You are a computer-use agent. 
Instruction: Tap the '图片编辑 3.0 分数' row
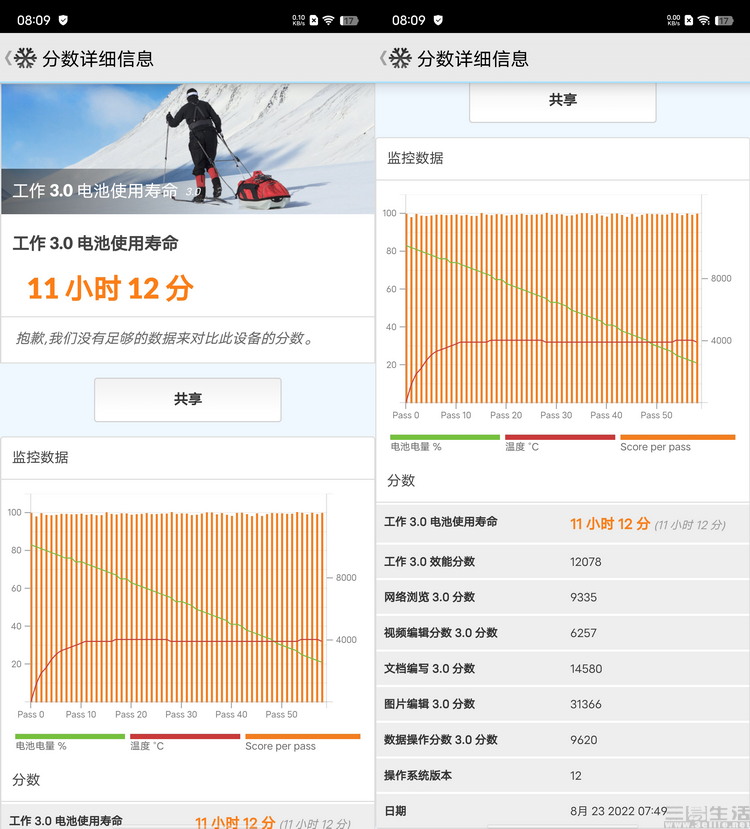click(x=563, y=704)
